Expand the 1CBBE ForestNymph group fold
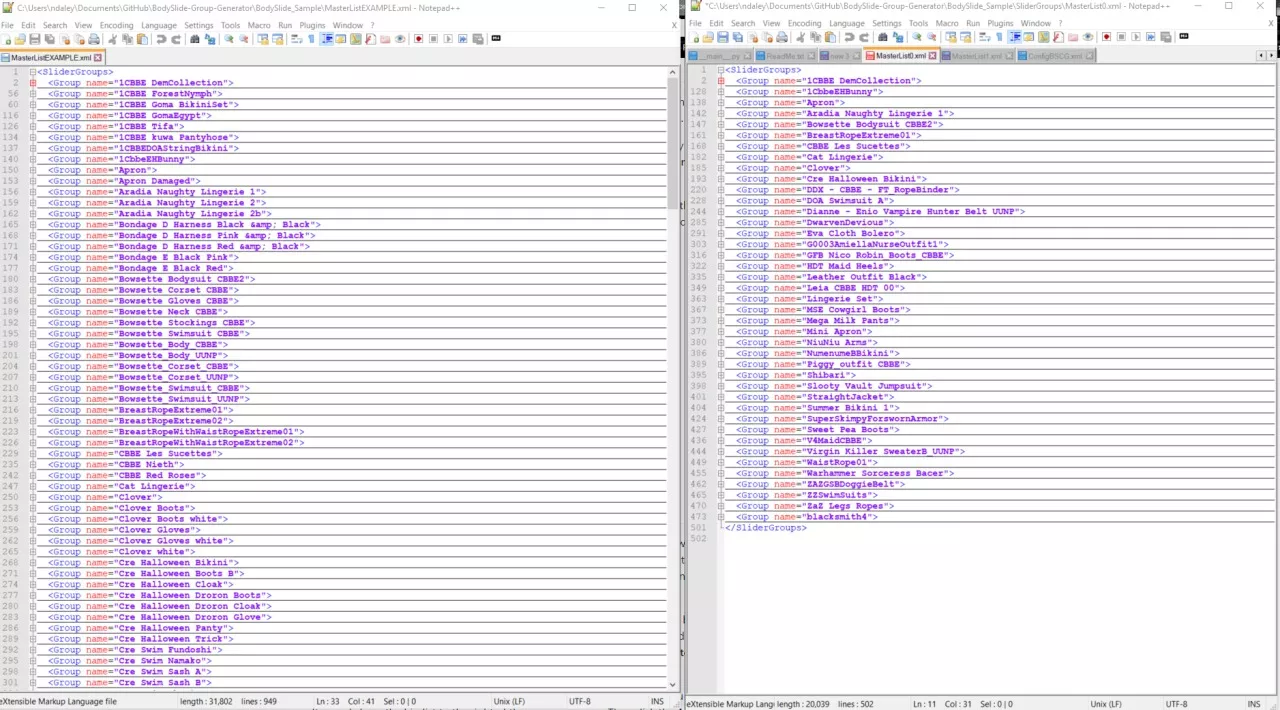 click(x=33, y=94)
